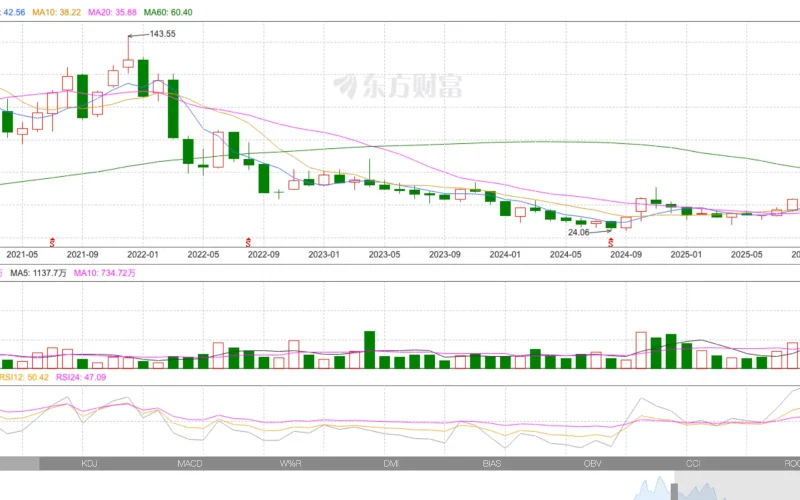This screenshot has height=500, width=800.
Task: Click the tallest green volume bar
Action: point(369,350)
